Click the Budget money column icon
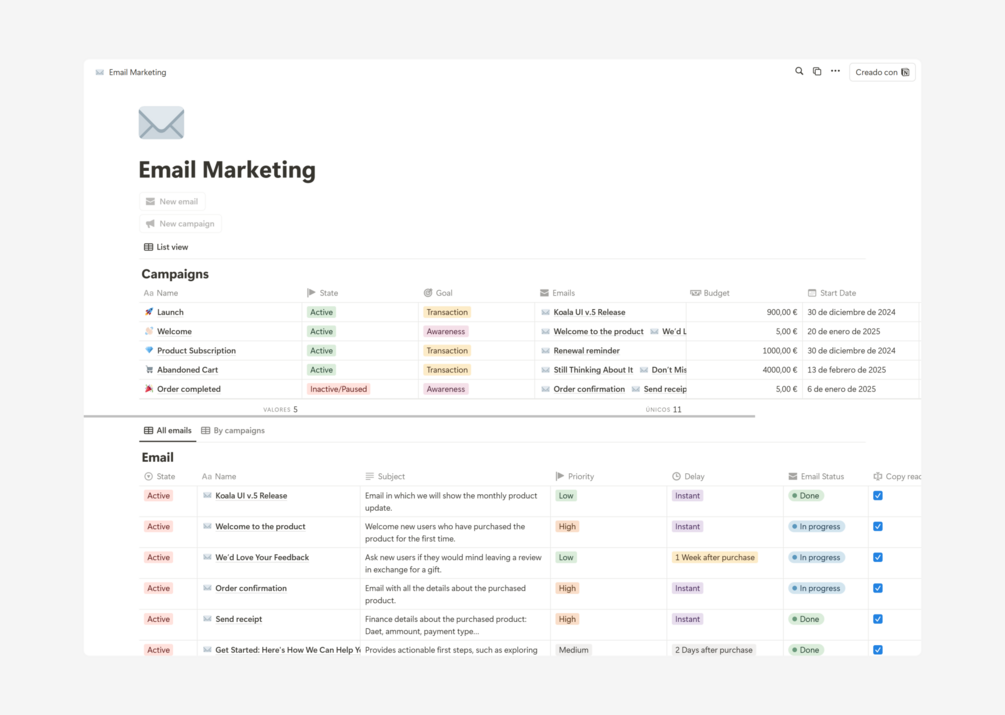Image resolution: width=1005 pixels, height=715 pixels. click(695, 293)
